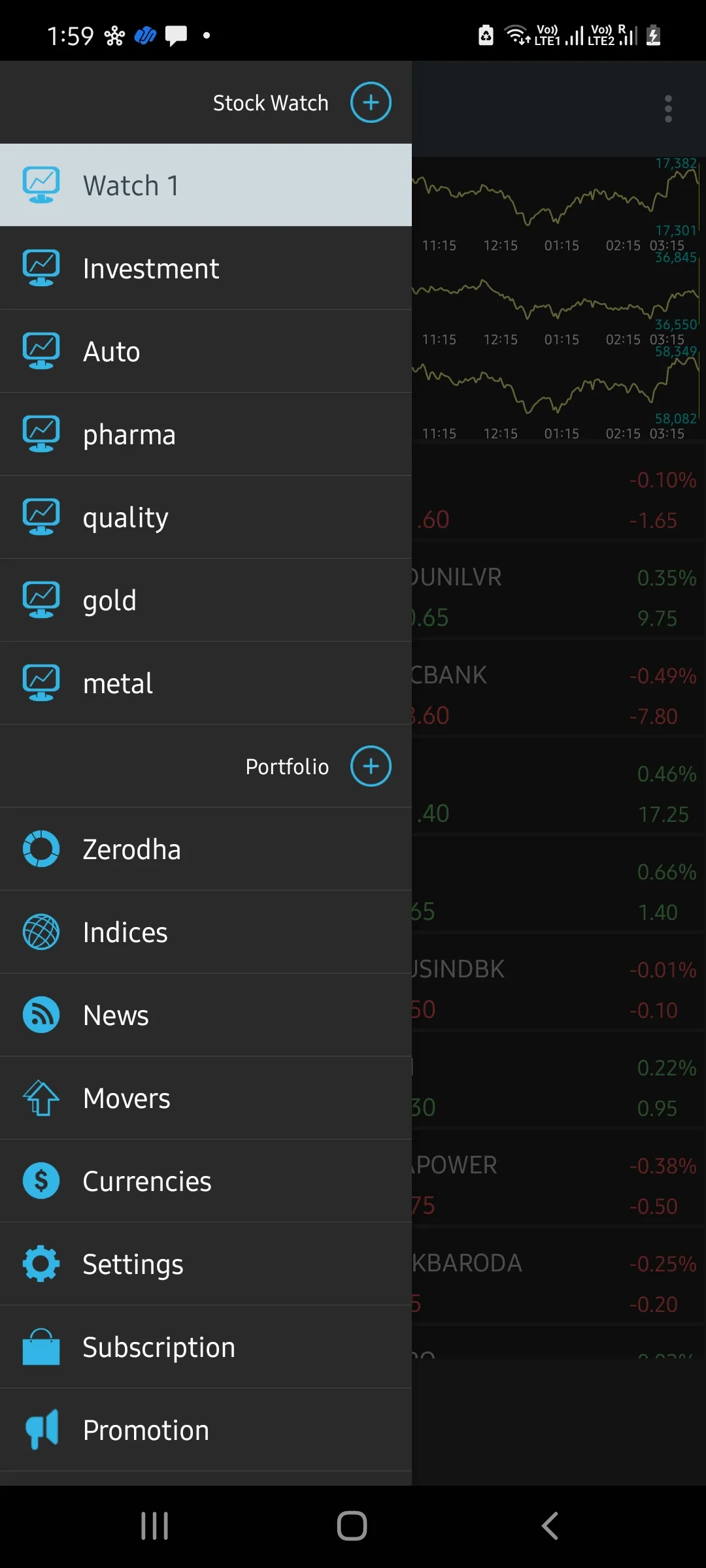Open the Investment watchlist
Image resolution: width=706 pixels, height=1568 pixels.
(x=151, y=269)
